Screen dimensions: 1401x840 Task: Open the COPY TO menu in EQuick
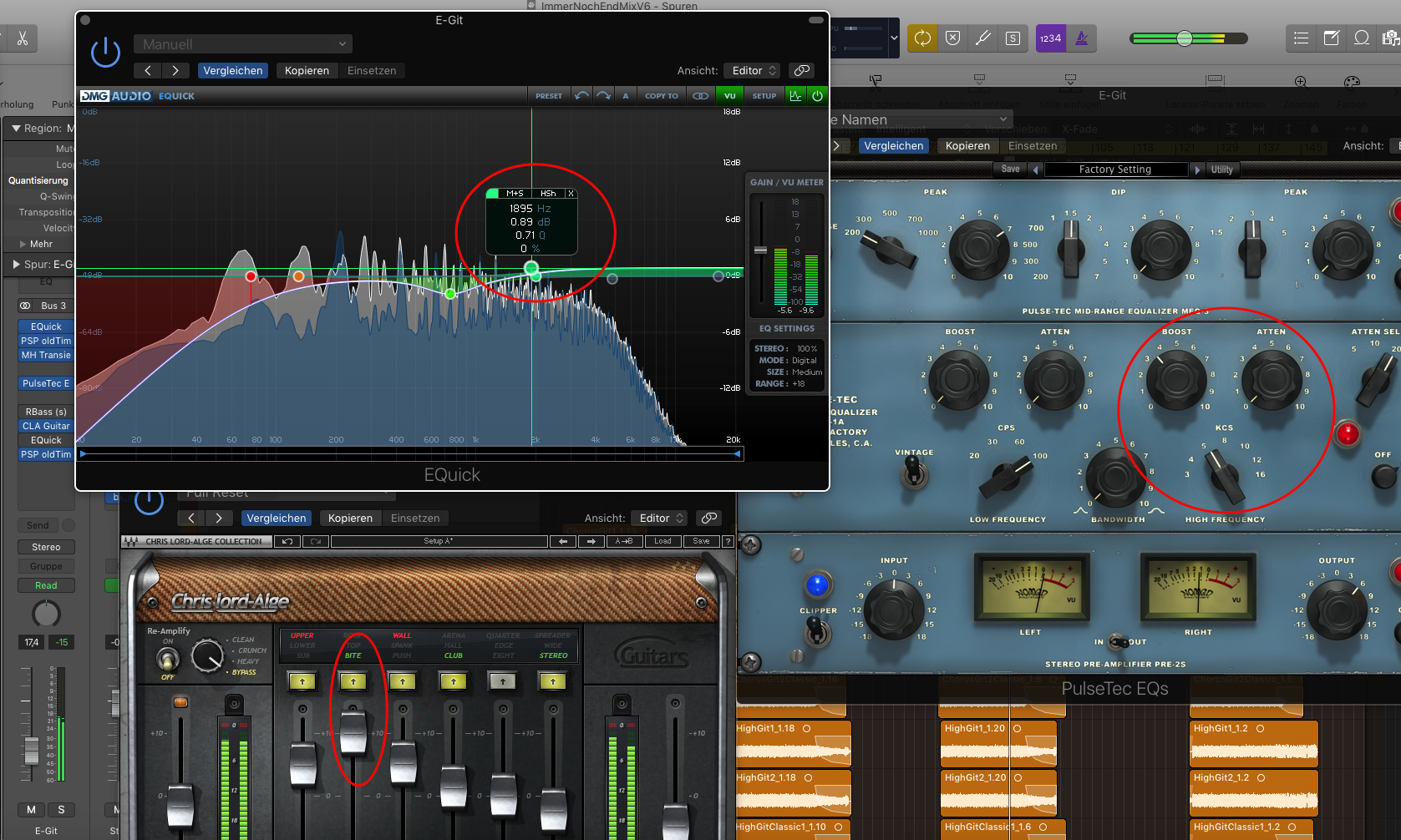[662, 96]
